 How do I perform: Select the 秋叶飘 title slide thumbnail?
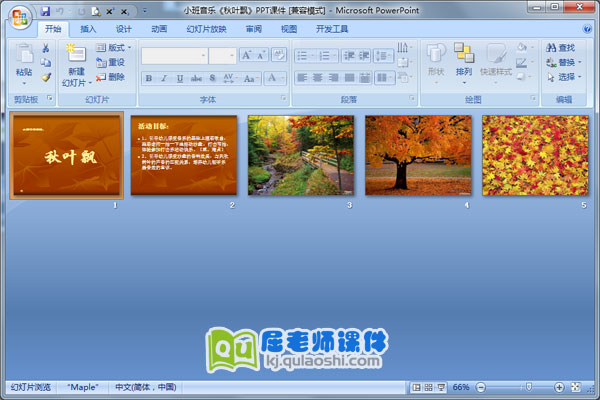pos(67,155)
